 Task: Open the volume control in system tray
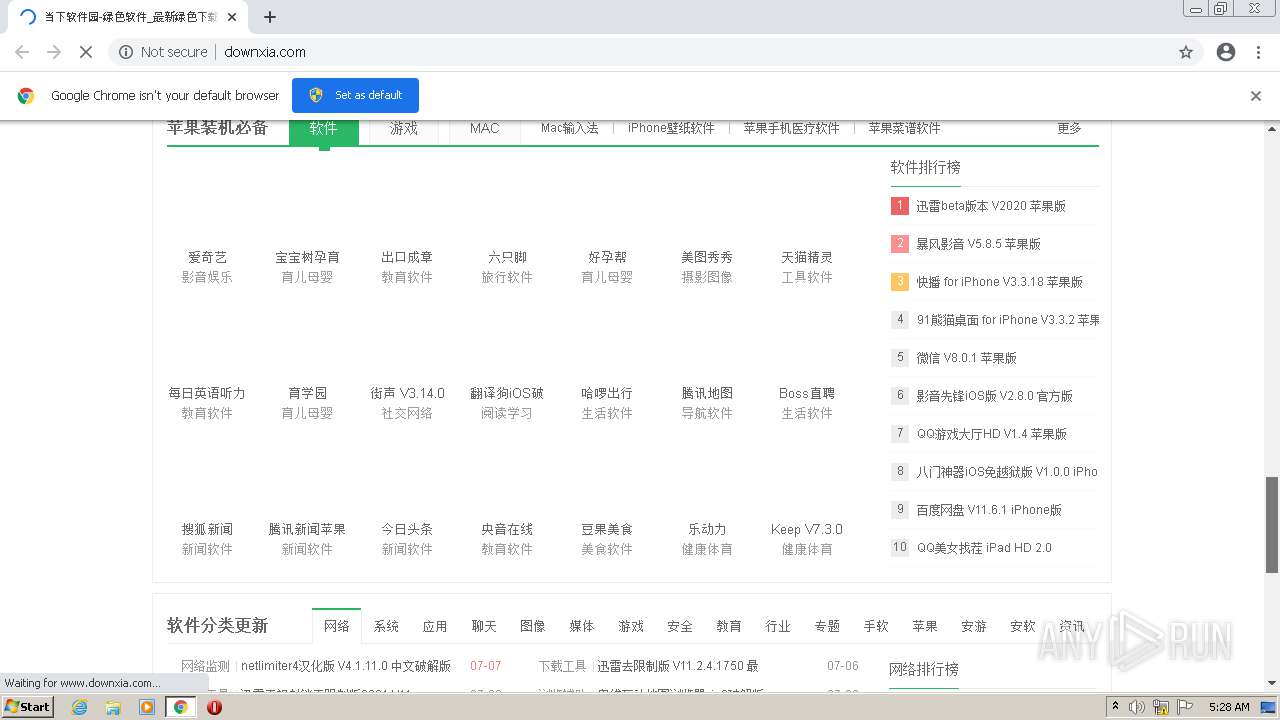(x=1137, y=707)
